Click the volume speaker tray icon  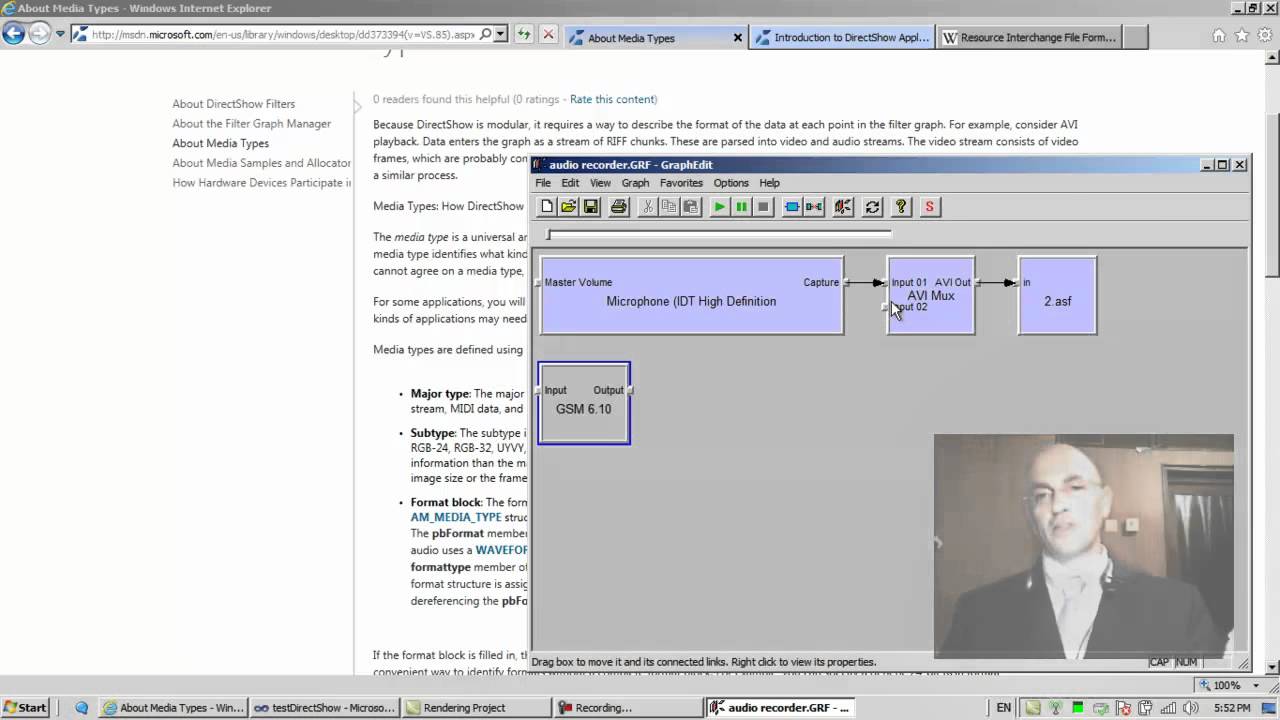[x=1190, y=707]
